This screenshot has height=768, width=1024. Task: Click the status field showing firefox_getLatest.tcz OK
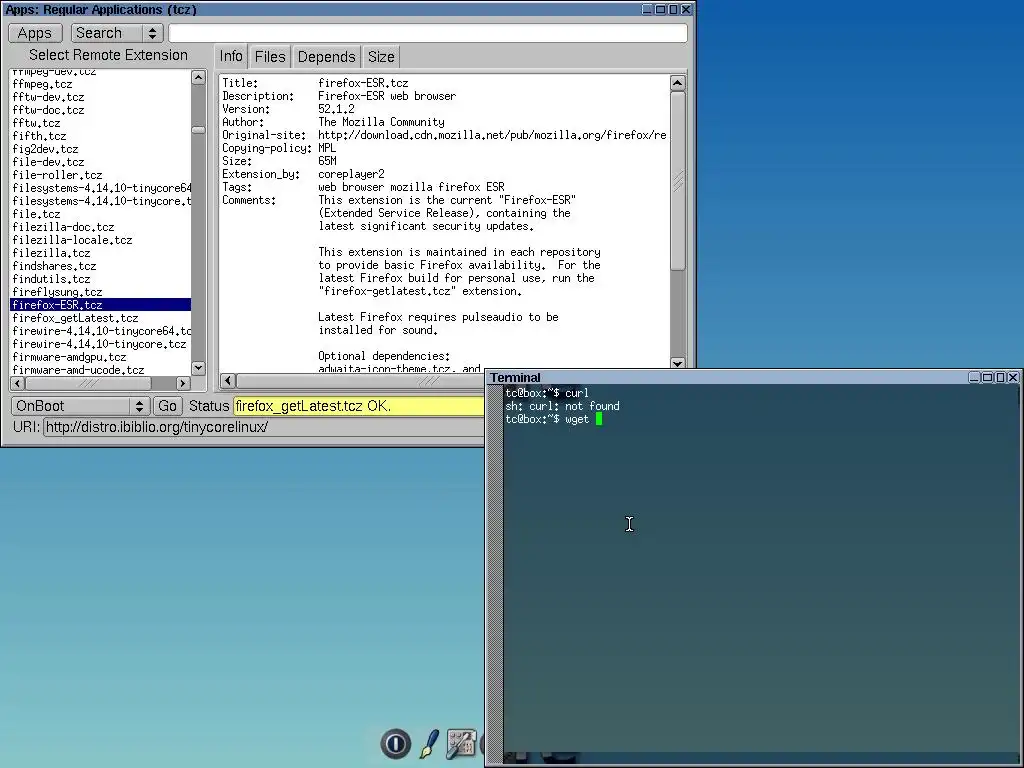coord(359,406)
